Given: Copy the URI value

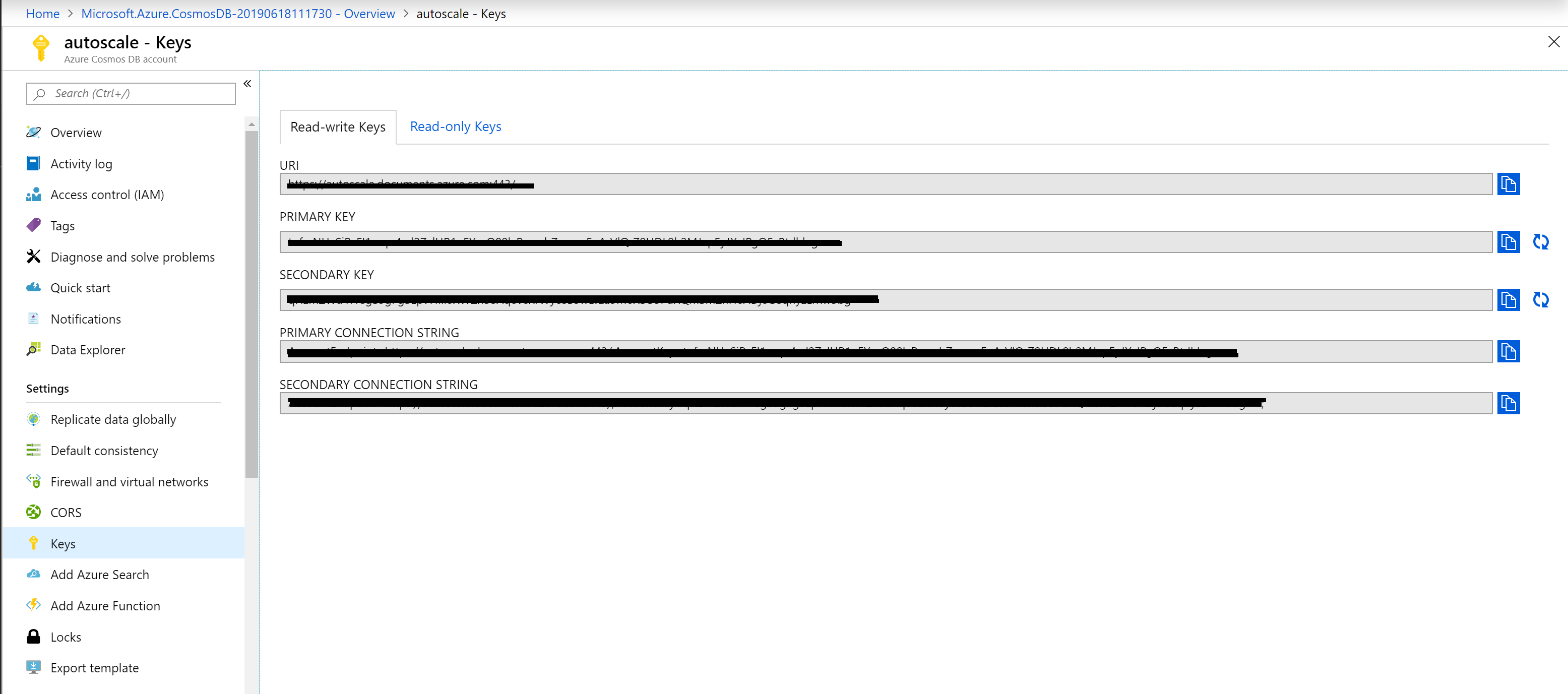Looking at the screenshot, I should point(1508,184).
